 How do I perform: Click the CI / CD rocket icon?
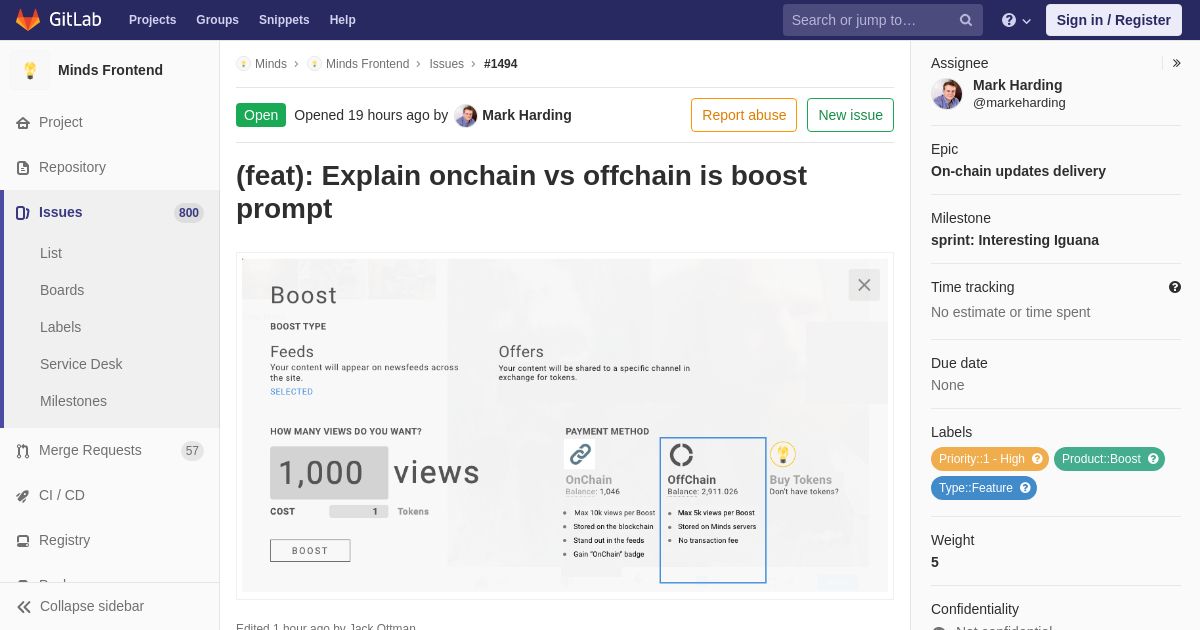point(23,495)
